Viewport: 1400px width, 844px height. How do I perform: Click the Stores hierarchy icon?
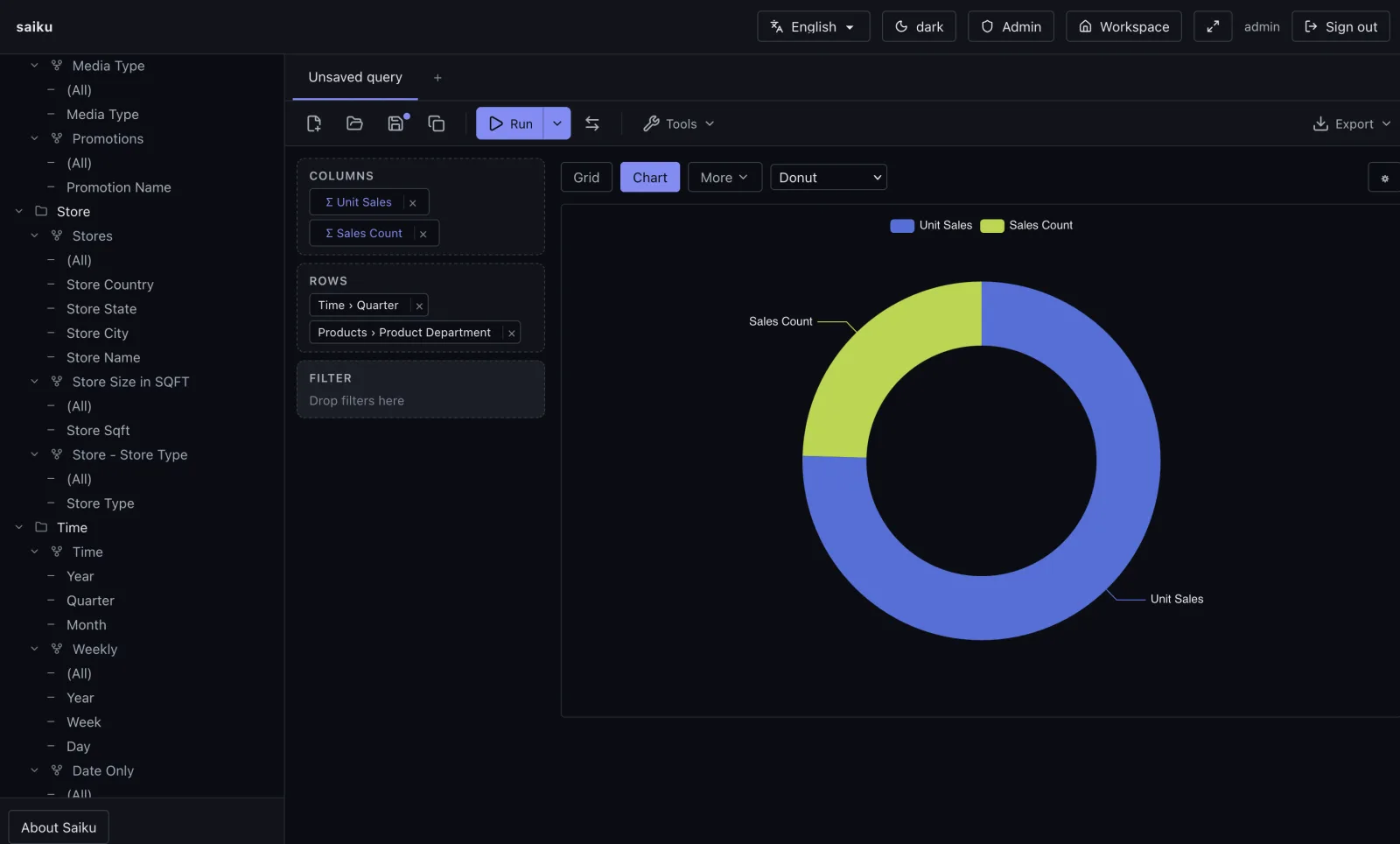click(57, 236)
